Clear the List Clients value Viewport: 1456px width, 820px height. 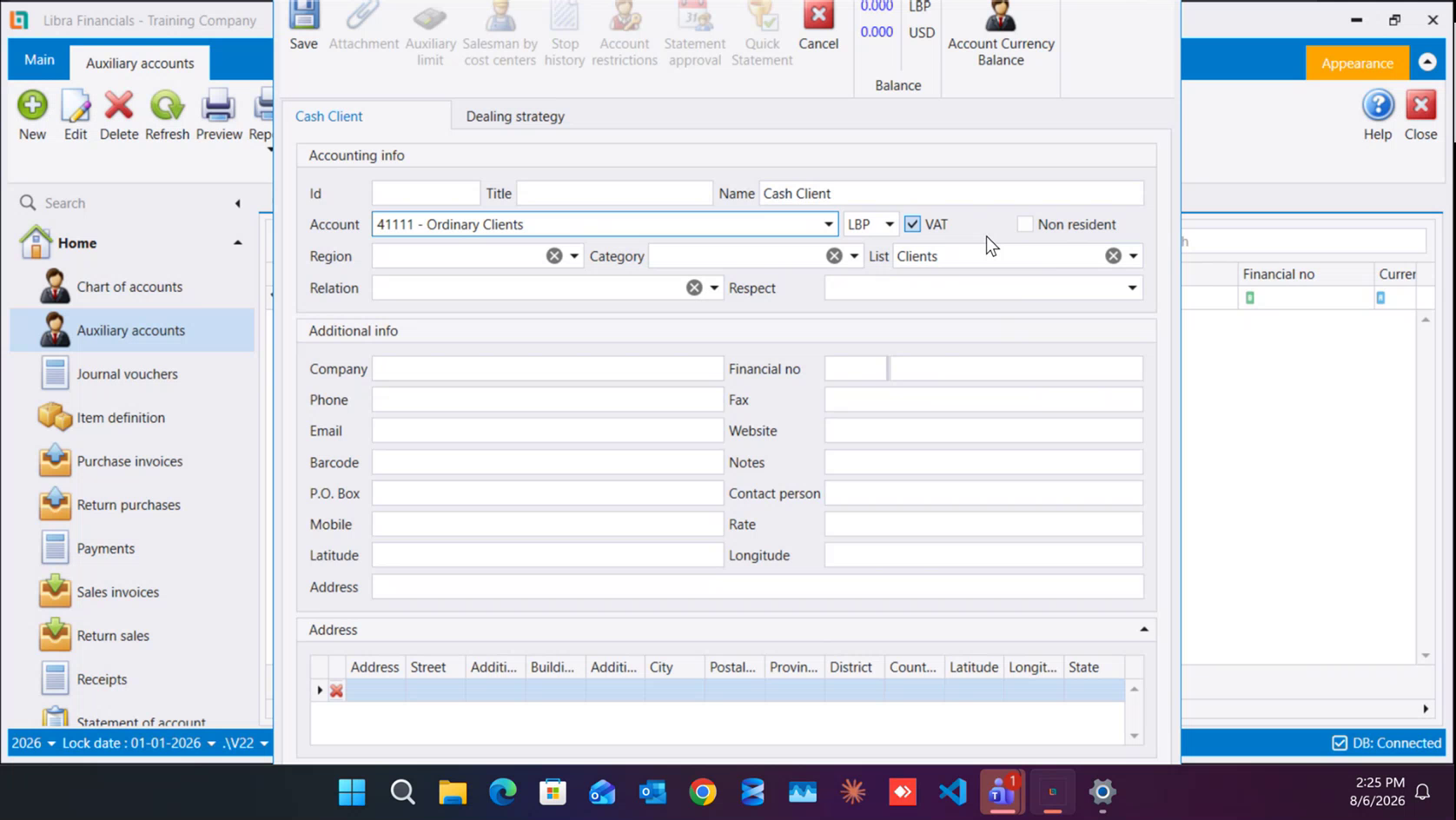(1113, 256)
